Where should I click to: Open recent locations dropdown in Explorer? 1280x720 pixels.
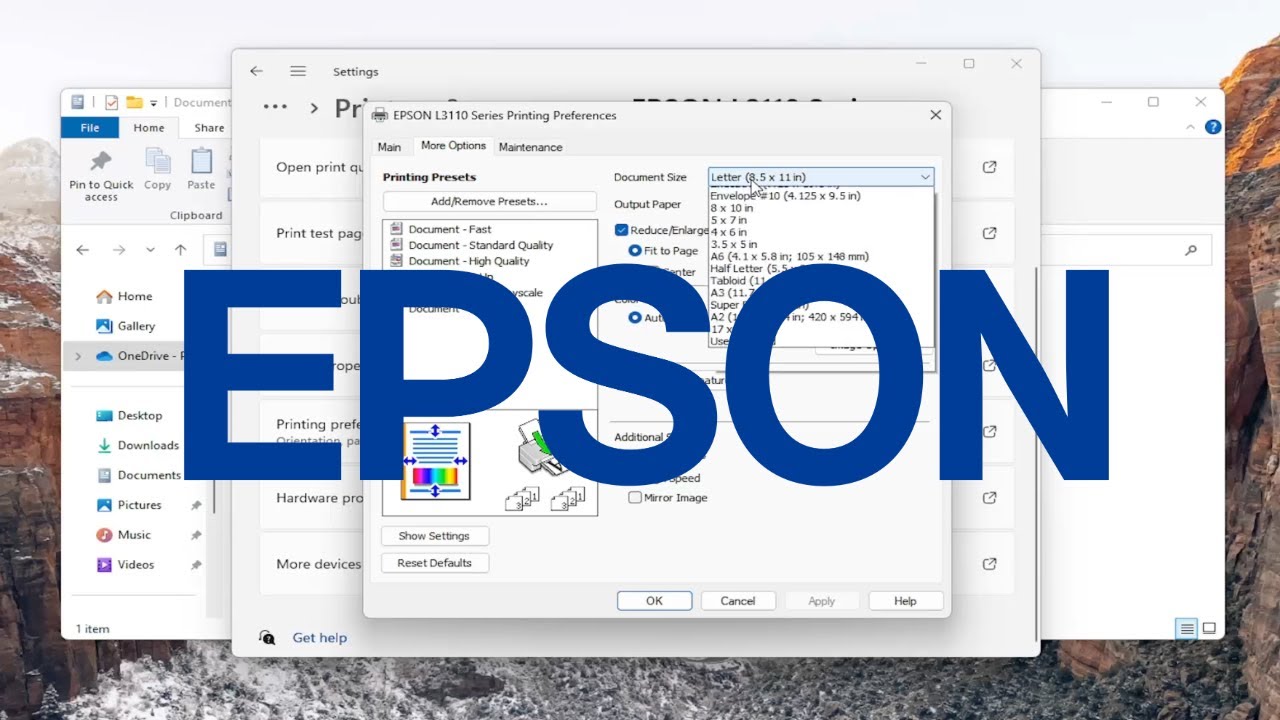(x=150, y=250)
